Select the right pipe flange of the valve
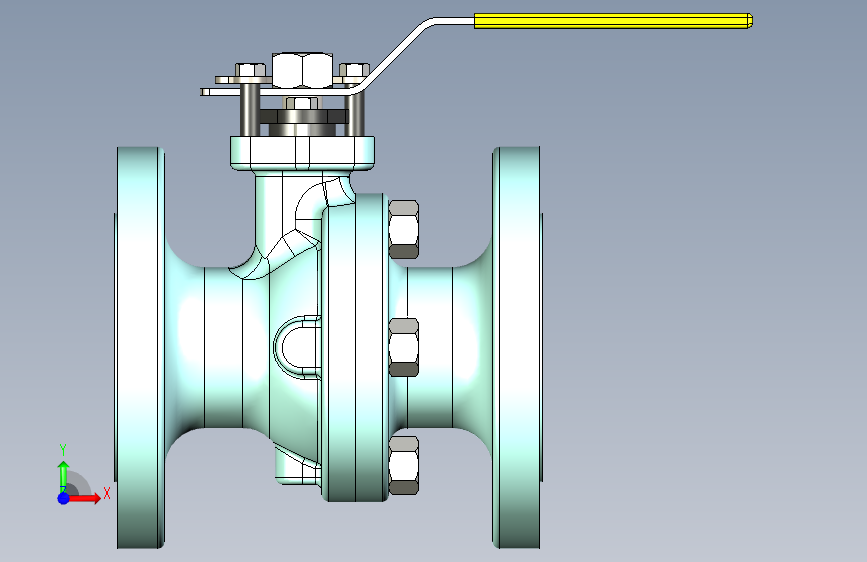Image resolution: width=867 pixels, height=562 pixels. [x=516, y=348]
